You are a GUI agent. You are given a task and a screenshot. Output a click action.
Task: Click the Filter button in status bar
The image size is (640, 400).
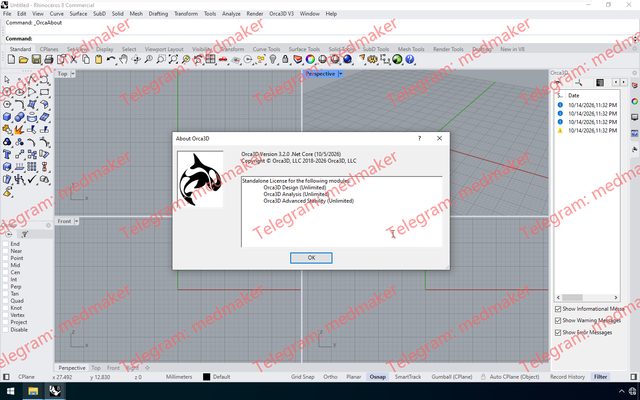coord(600,377)
